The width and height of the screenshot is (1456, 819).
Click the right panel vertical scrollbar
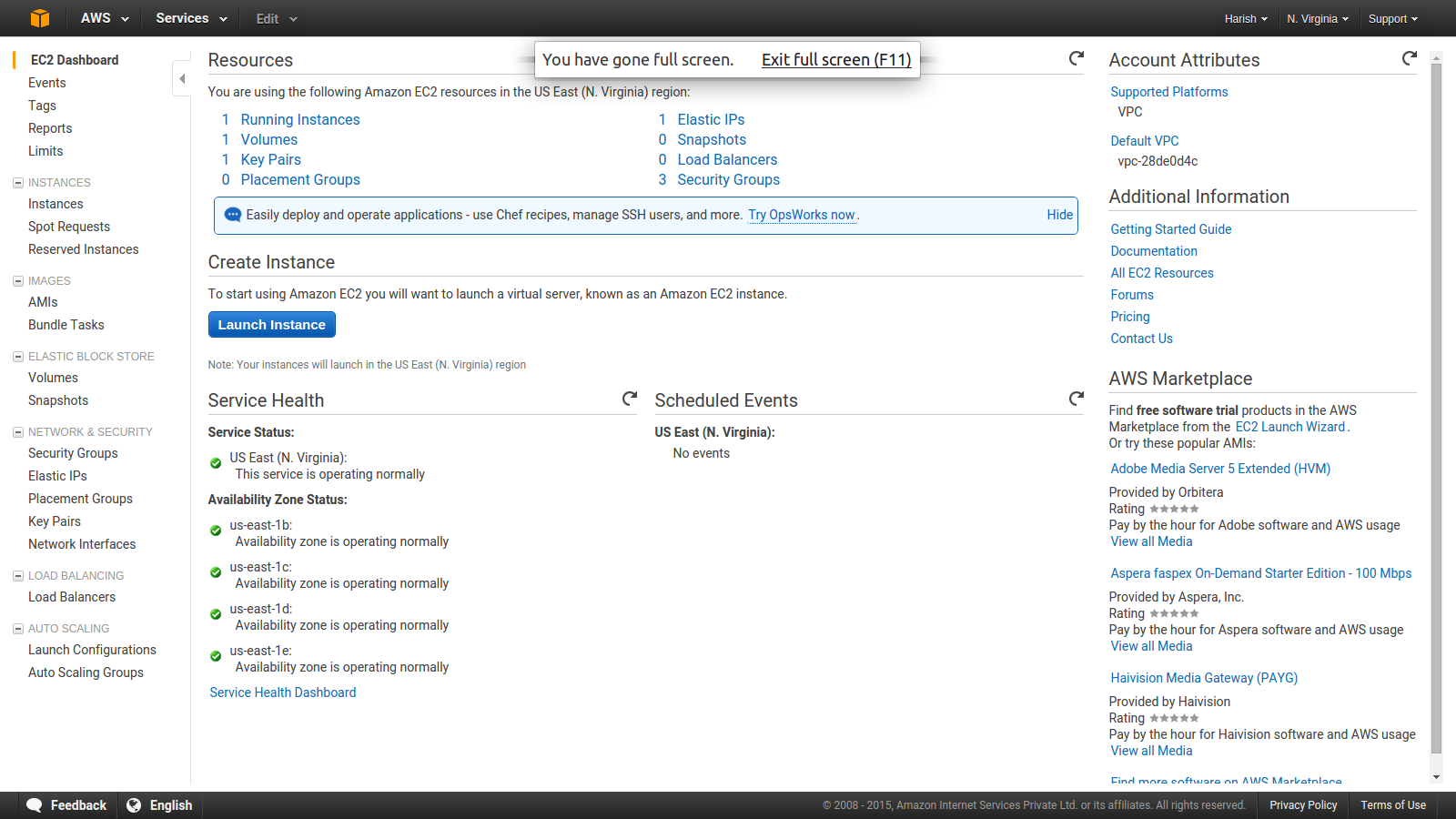coord(1436,409)
